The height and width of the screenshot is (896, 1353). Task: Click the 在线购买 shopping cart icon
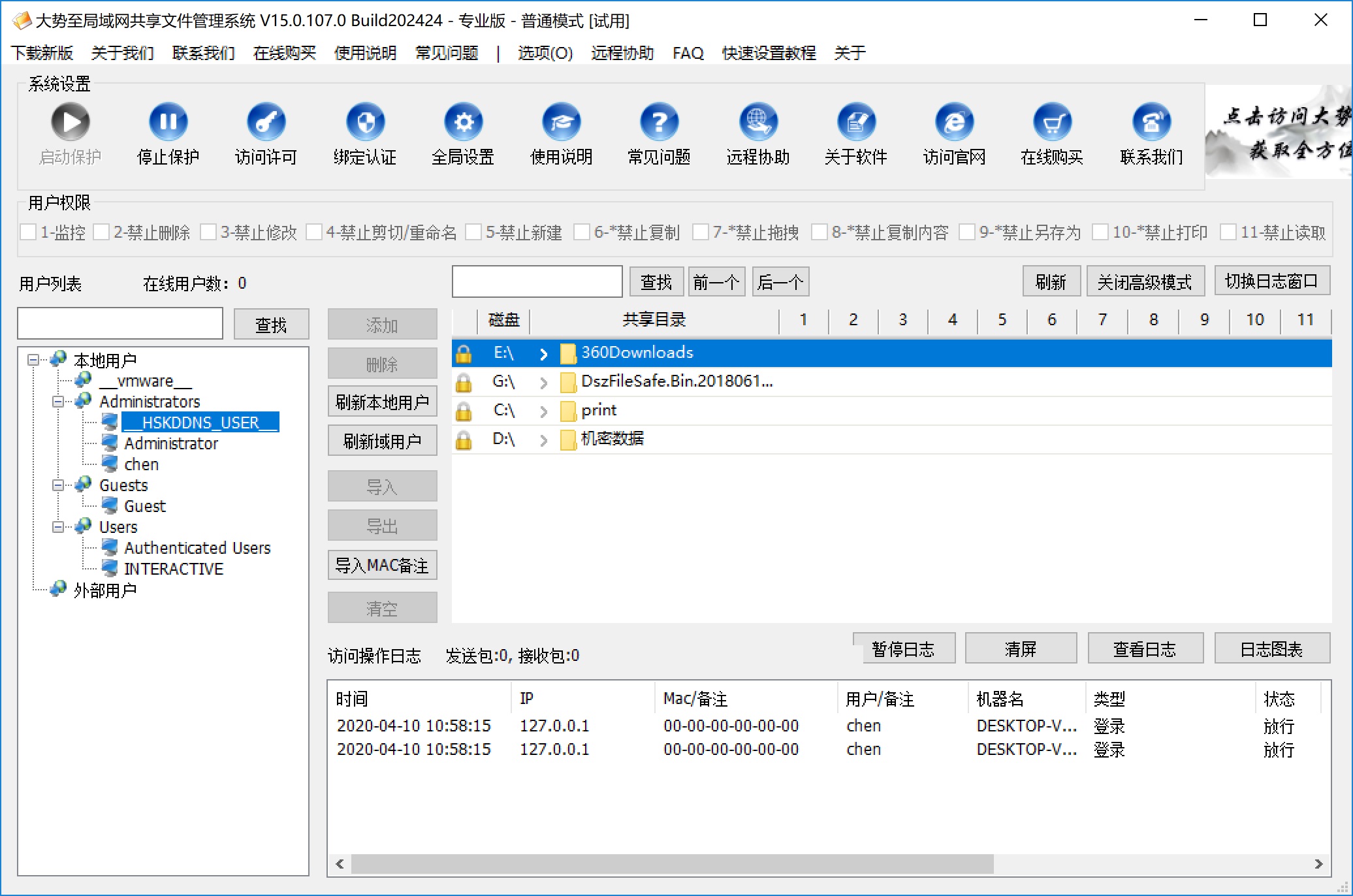[x=1052, y=122]
